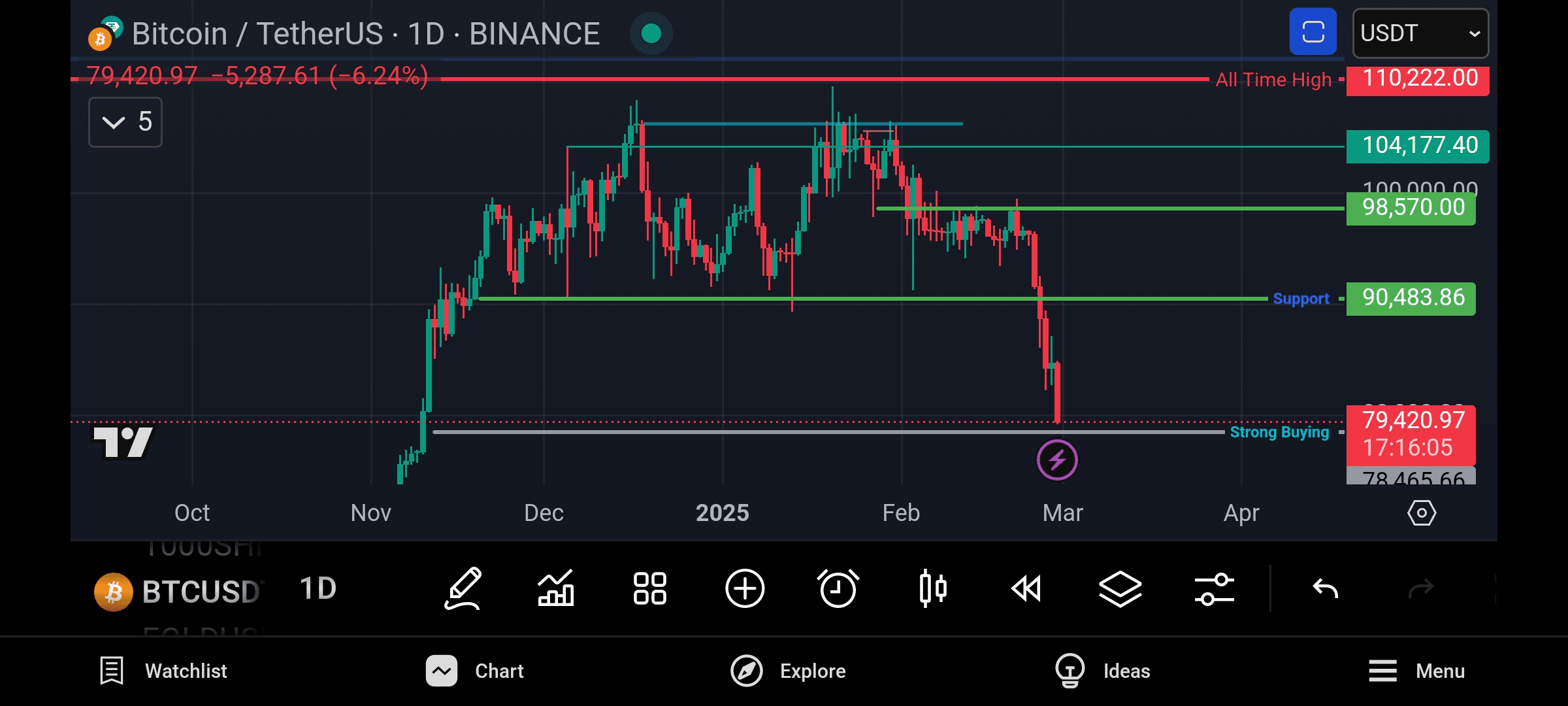This screenshot has height=706, width=1568.
Task: Open the indicators chart icon
Action: click(x=556, y=588)
